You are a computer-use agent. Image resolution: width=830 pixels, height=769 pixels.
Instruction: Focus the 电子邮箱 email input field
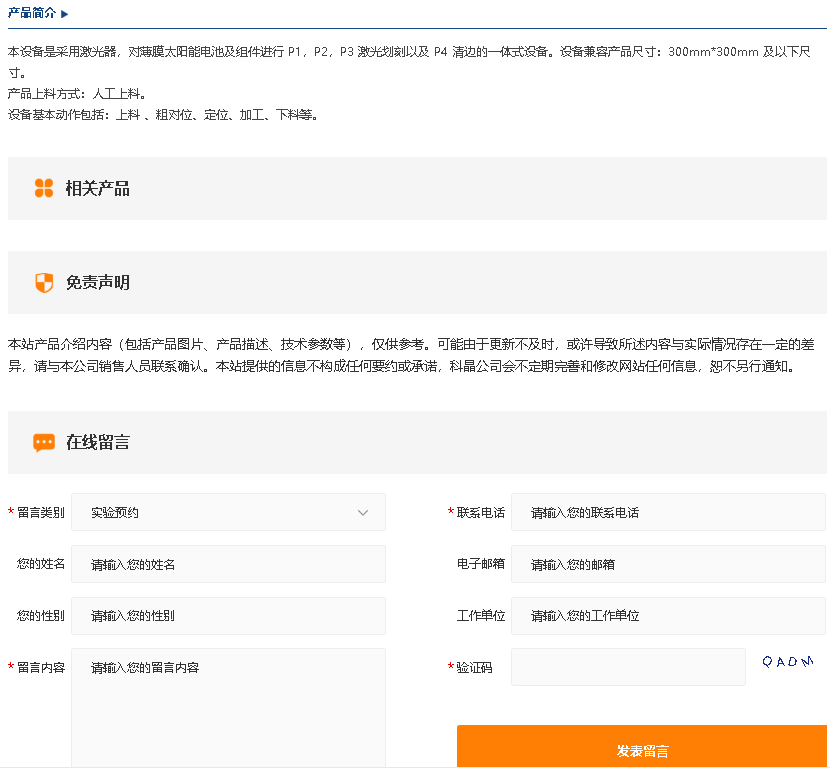(x=668, y=564)
